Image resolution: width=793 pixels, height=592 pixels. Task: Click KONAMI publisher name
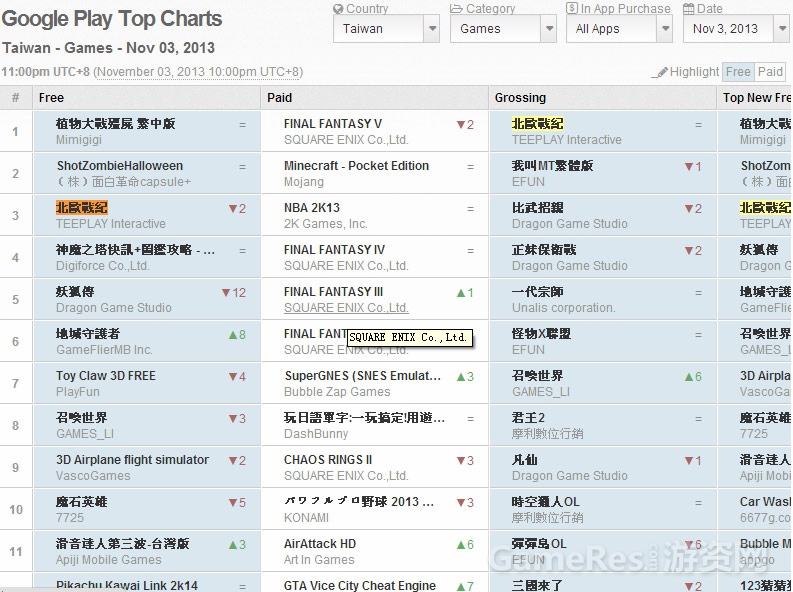click(306, 518)
